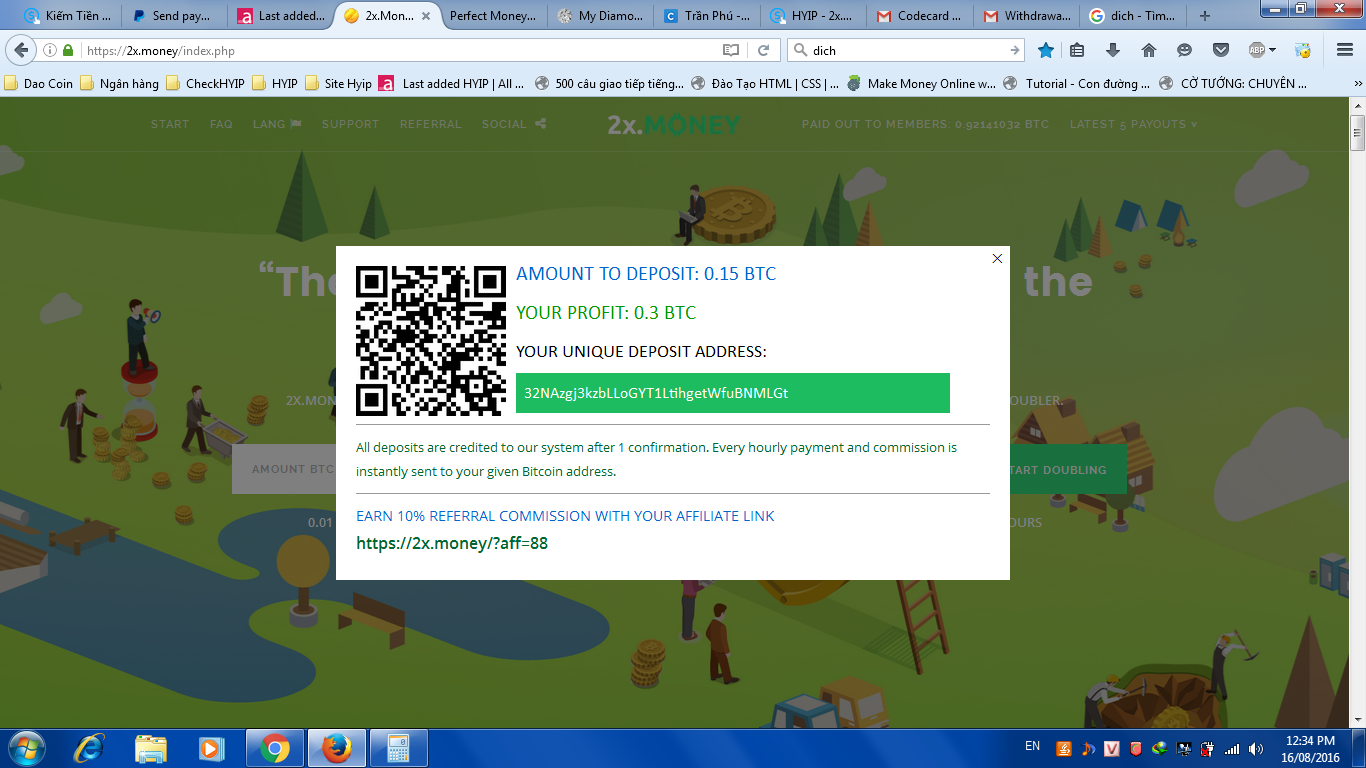Open the 'CỜ TƯỚNG: CHUYÊN' bookmark

pos(1233,84)
